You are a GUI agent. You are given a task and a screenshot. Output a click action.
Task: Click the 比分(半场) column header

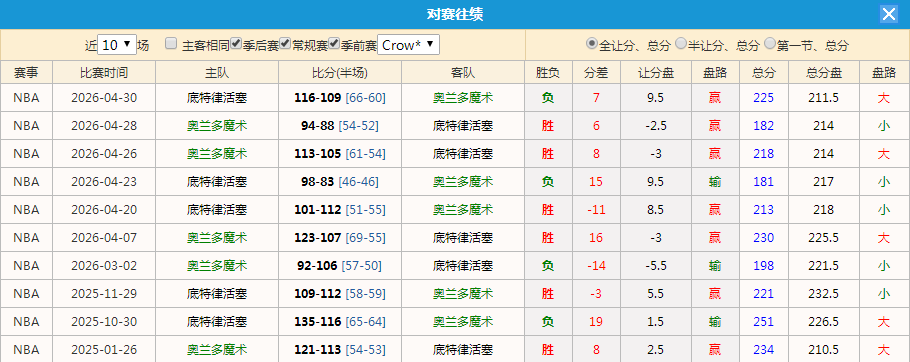[x=340, y=73]
